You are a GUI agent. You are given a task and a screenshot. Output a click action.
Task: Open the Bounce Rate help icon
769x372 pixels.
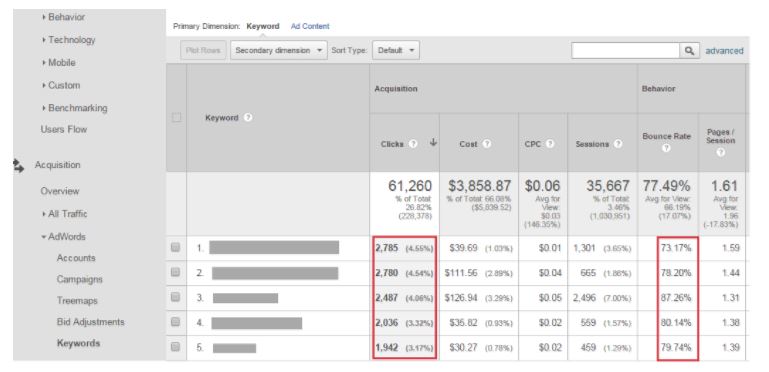click(666, 149)
